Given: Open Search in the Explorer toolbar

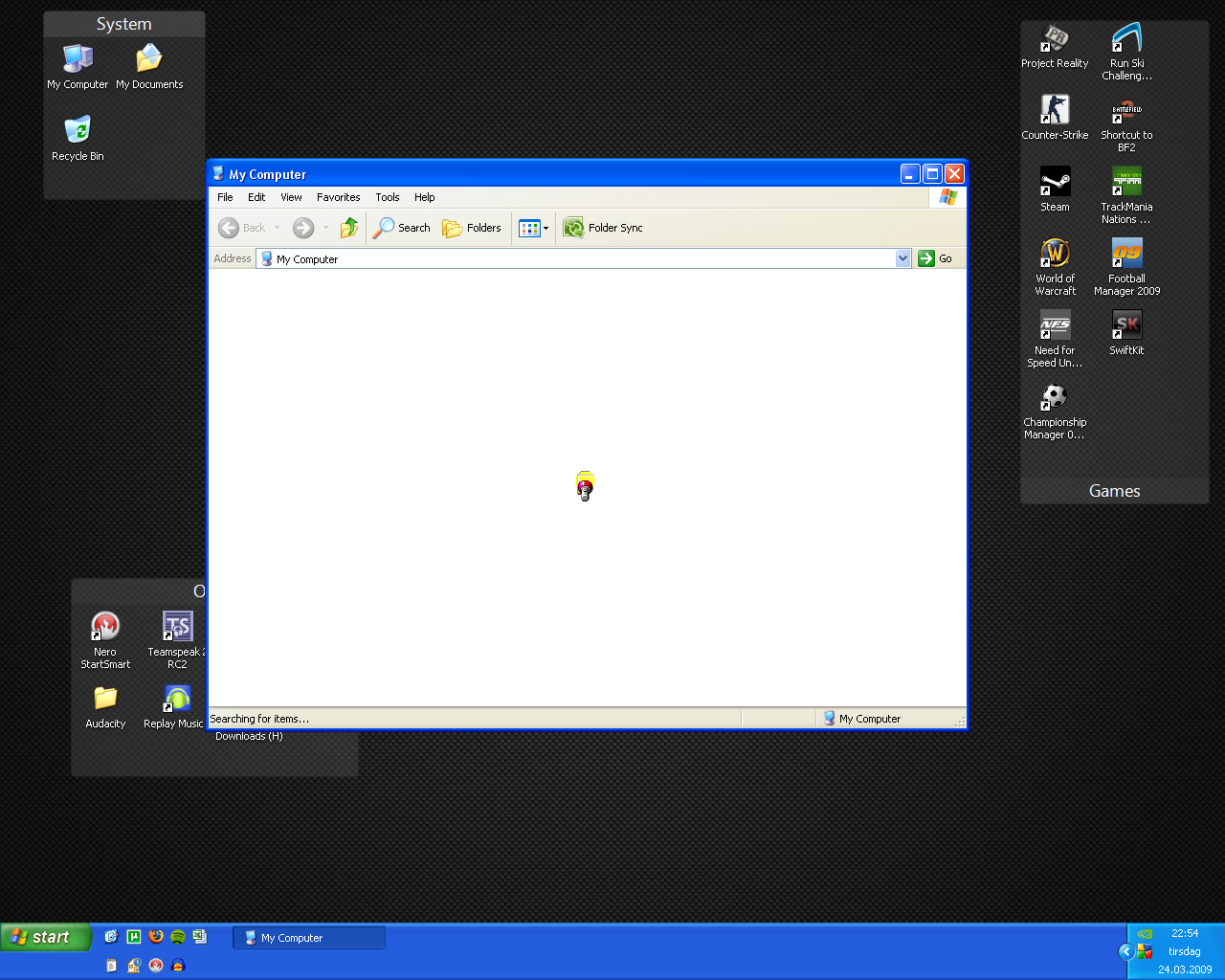Looking at the screenshot, I should click(402, 228).
